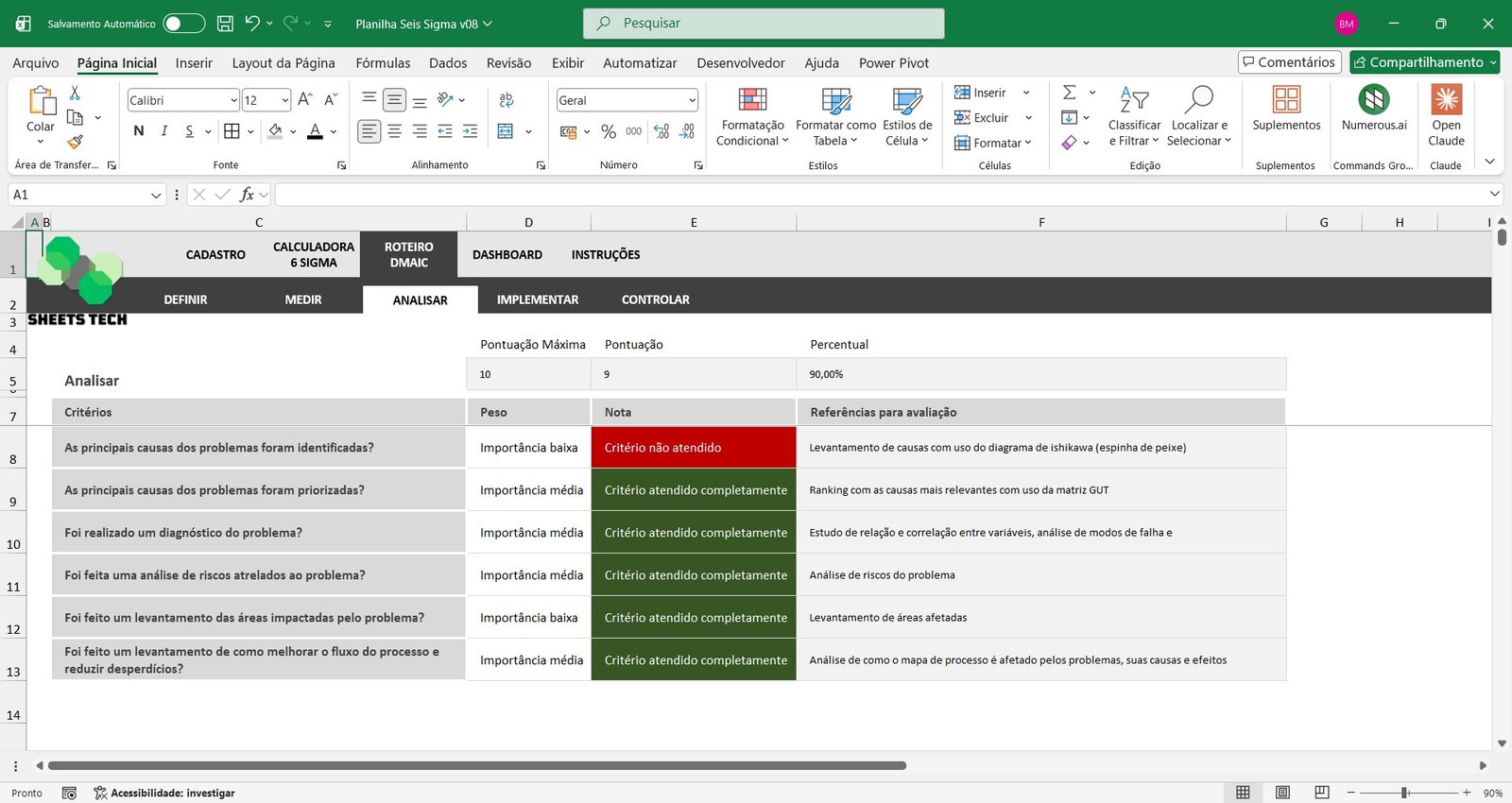Switch to Page Layout view icon

1282,793
